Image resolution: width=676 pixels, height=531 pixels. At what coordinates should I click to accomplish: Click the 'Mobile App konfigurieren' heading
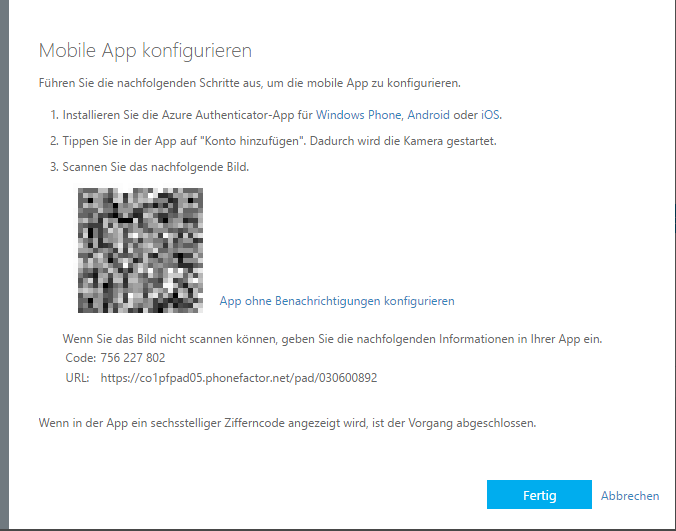145,50
